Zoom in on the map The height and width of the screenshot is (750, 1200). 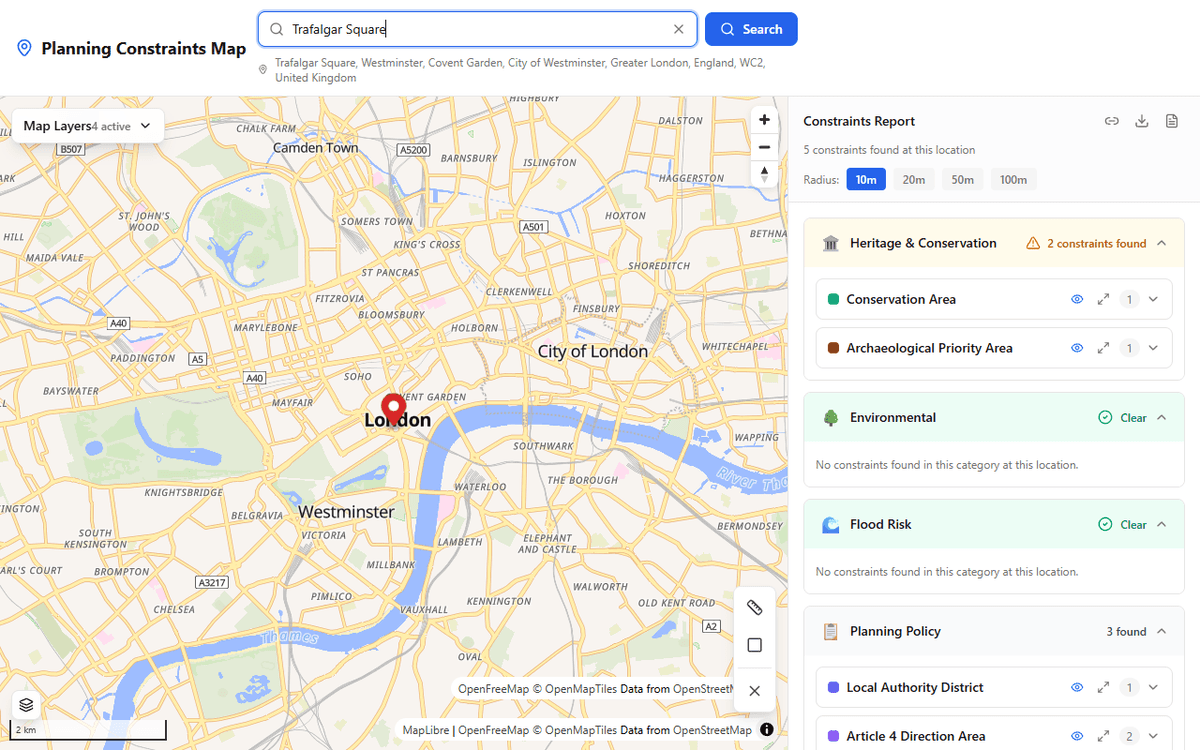click(764, 120)
